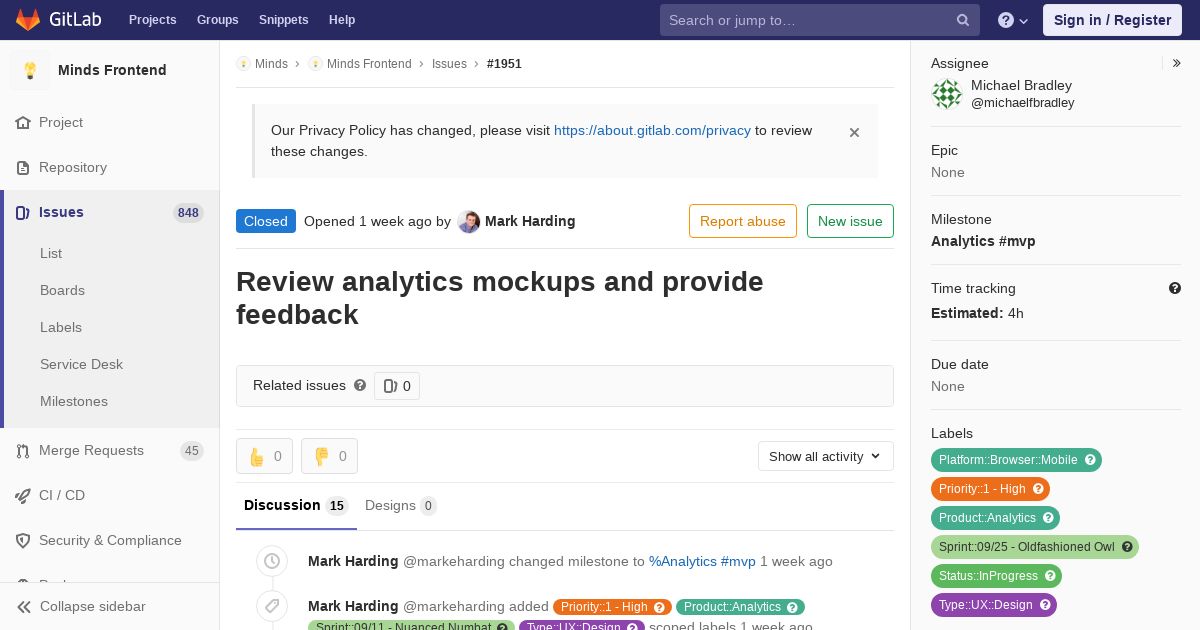Click the label icon on the labels-added note
This screenshot has width=1200, height=630.
point(272,606)
